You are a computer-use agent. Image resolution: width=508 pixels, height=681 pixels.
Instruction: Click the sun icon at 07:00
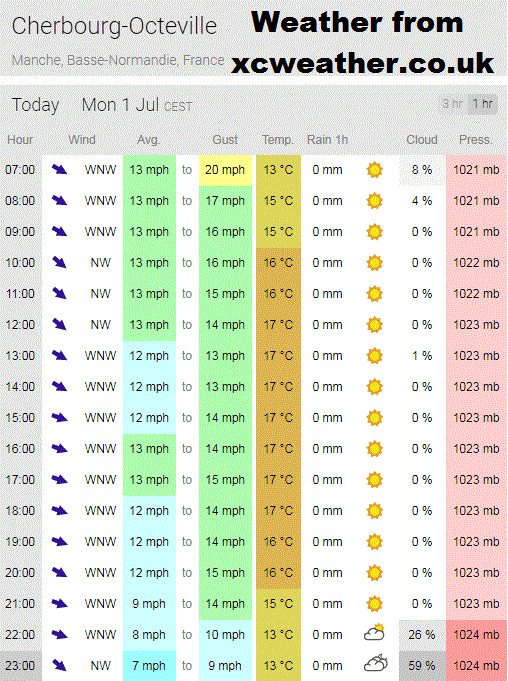(x=374, y=170)
